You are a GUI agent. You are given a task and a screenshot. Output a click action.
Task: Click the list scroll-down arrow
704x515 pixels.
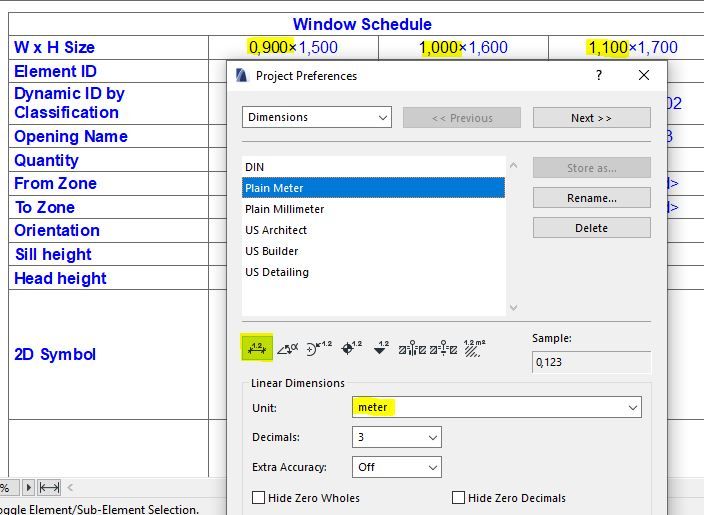point(514,308)
